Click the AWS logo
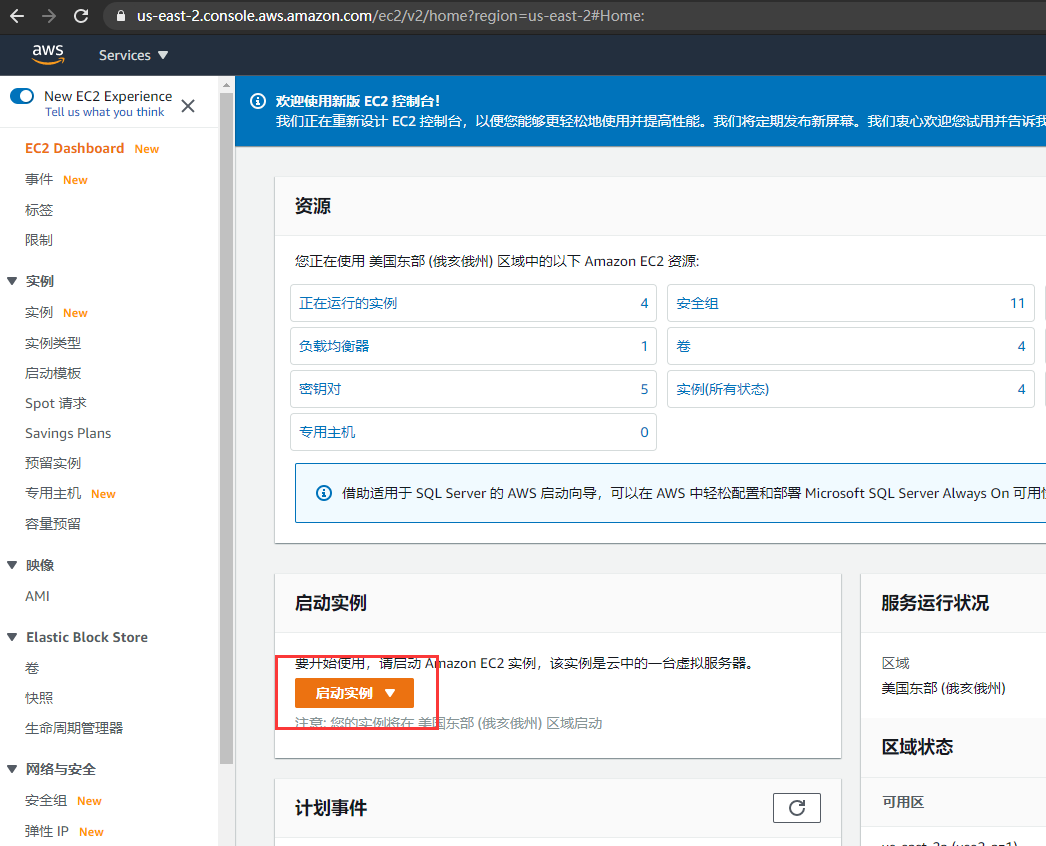The height and width of the screenshot is (846, 1046). click(x=48, y=54)
